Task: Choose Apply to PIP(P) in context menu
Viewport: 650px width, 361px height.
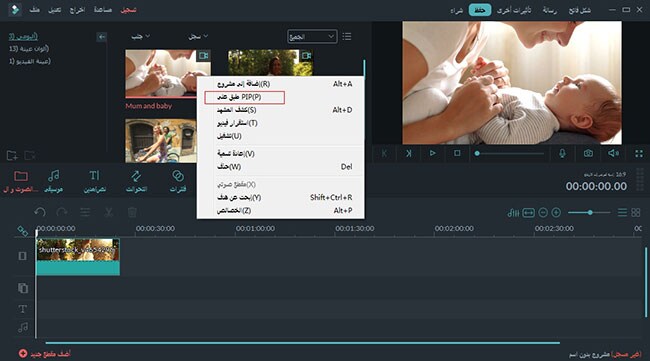Action: pos(245,97)
